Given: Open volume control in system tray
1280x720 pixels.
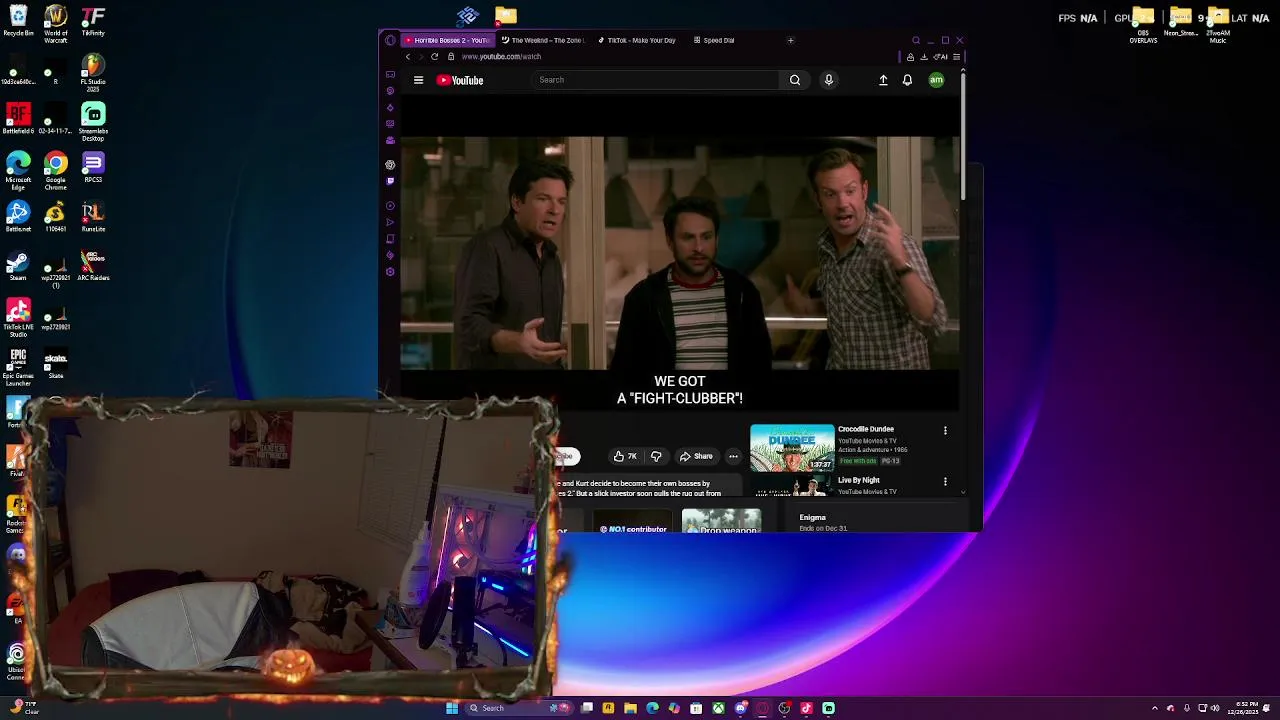Looking at the screenshot, I should (x=1216, y=708).
